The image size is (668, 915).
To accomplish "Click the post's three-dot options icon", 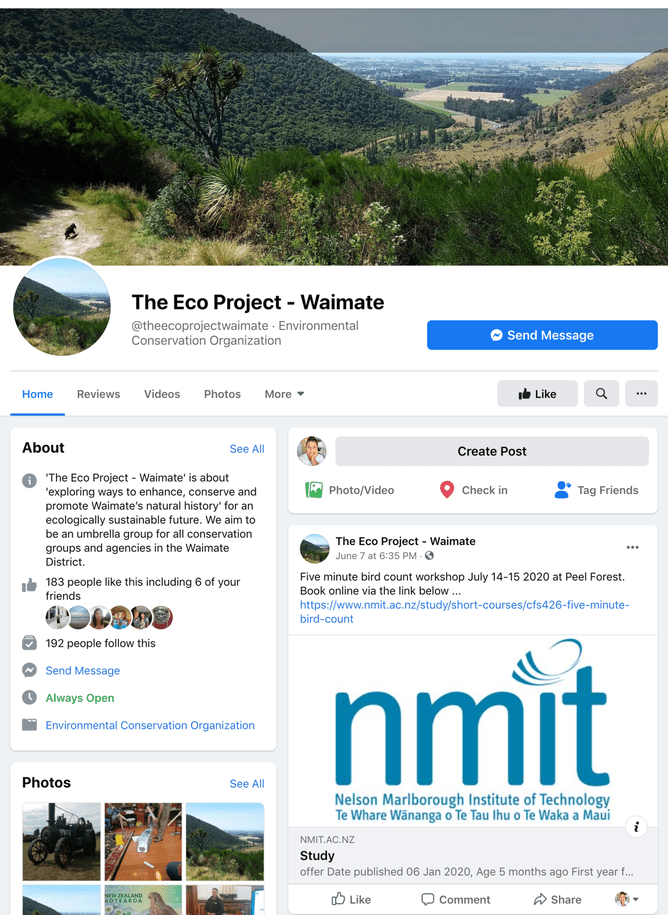I will point(632,547).
